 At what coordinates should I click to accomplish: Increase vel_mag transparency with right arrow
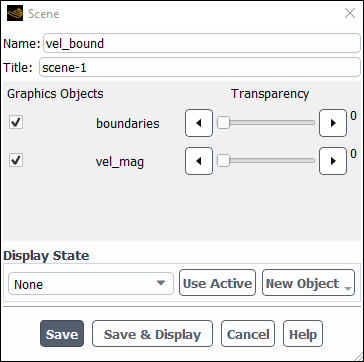333,161
